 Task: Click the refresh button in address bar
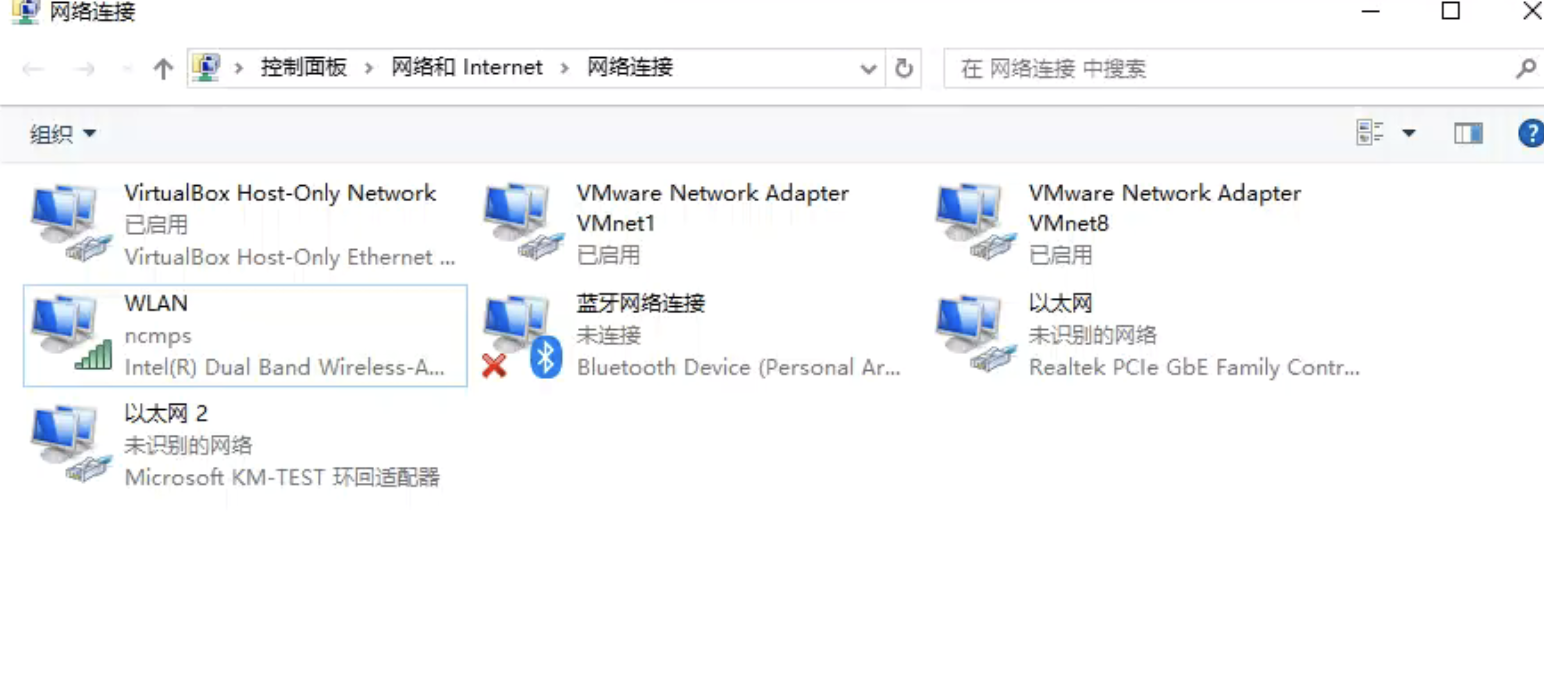point(904,68)
